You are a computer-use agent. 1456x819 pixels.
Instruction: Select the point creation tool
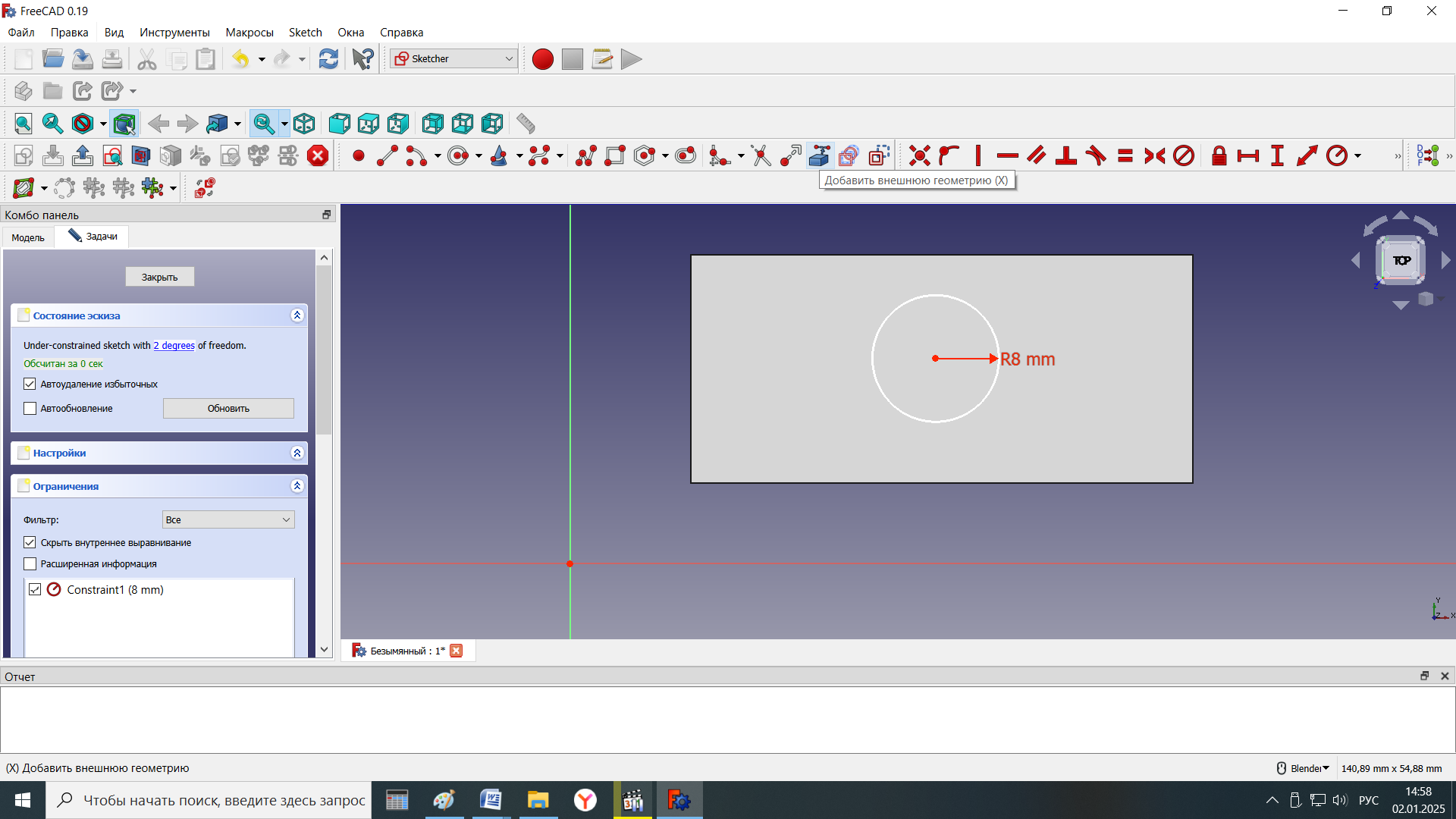coord(359,156)
